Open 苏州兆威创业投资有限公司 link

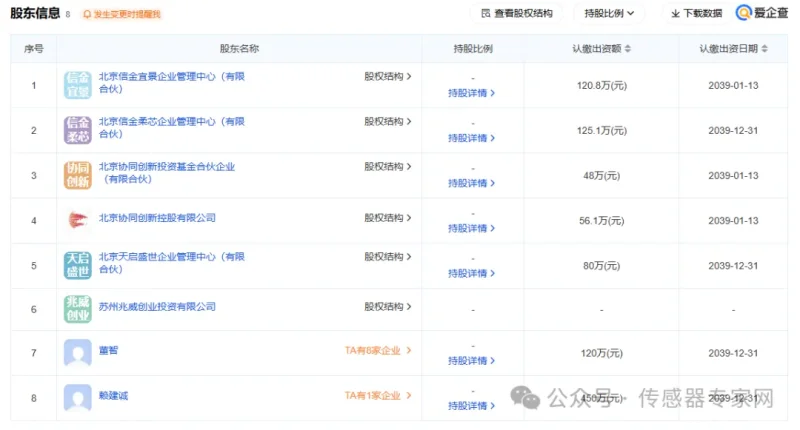click(157, 307)
